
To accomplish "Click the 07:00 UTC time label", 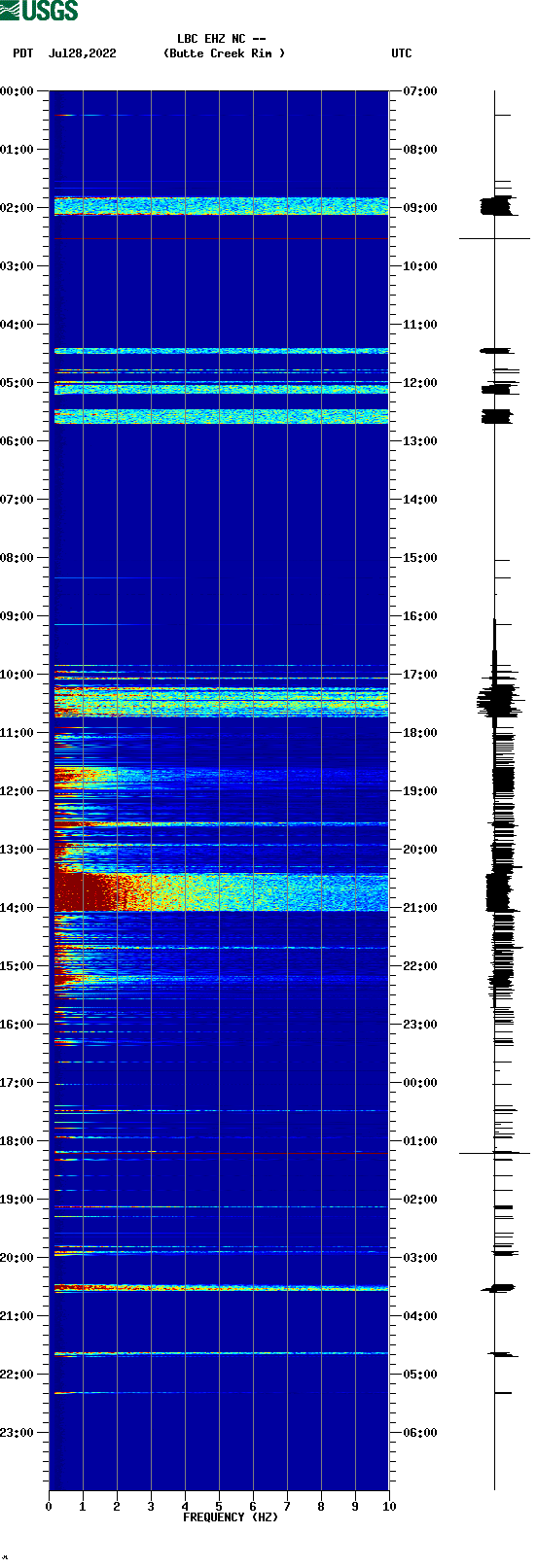I will pyautogui.click(x=419, y=91).
